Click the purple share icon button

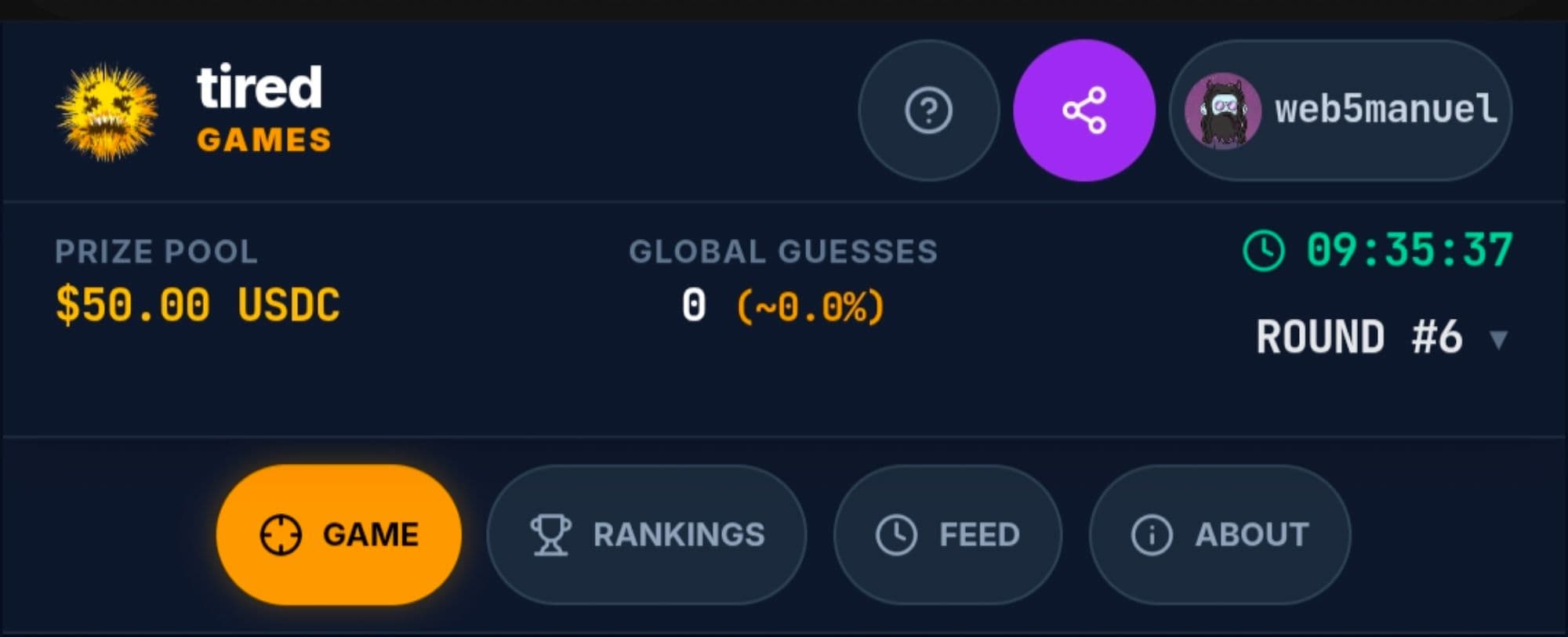coord(1084,110)
